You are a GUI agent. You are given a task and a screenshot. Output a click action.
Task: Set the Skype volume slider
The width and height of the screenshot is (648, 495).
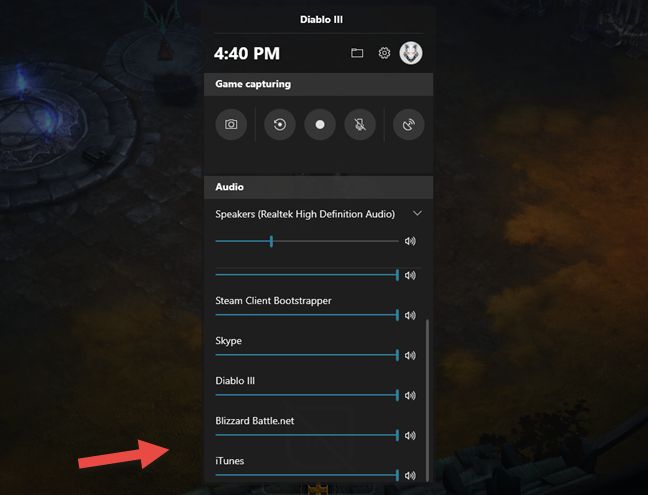pyautogui.click(x=307, y=355)
